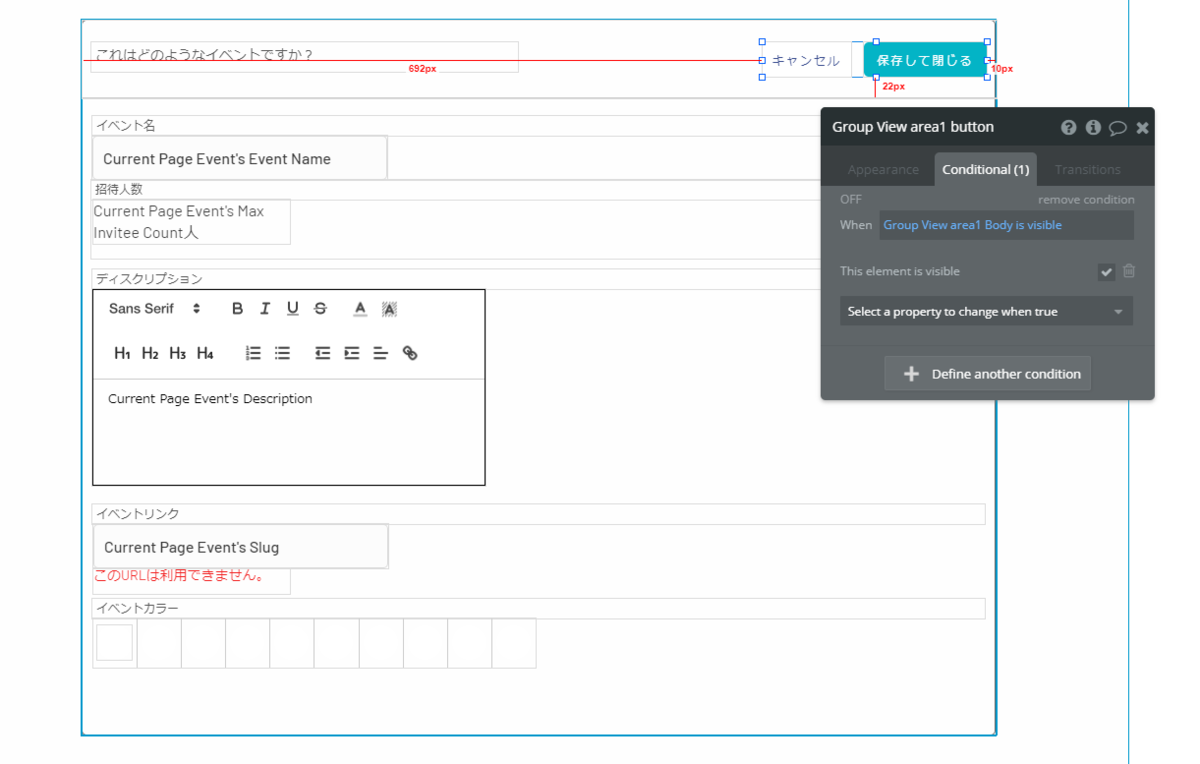The height and width of the screenshot is (764, 1200).
Task: Select the color cell containing the inner square
Action: coord(114,643)
